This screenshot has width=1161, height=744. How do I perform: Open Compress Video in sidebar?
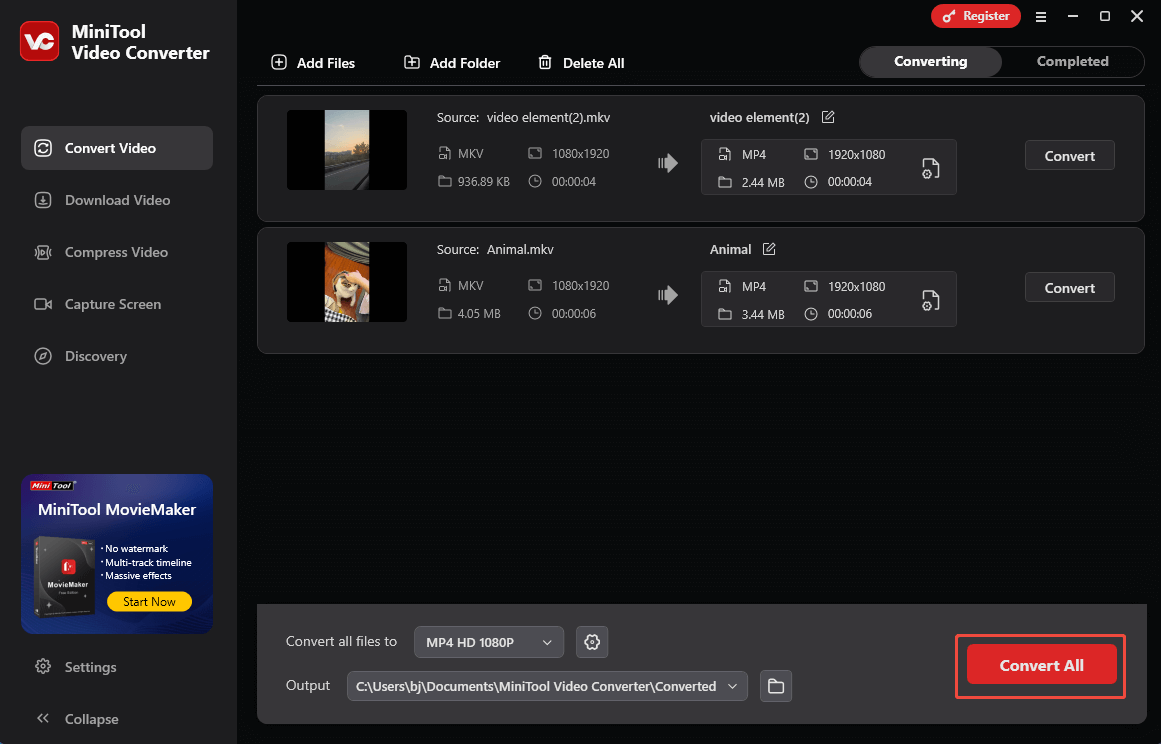click(x=117, y=252)
